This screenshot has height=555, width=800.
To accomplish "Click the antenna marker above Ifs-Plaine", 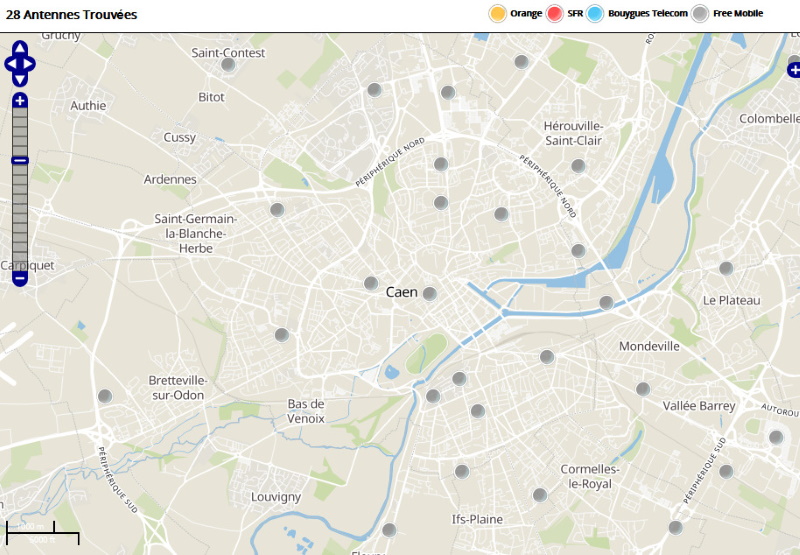I will tap(462, 471).
